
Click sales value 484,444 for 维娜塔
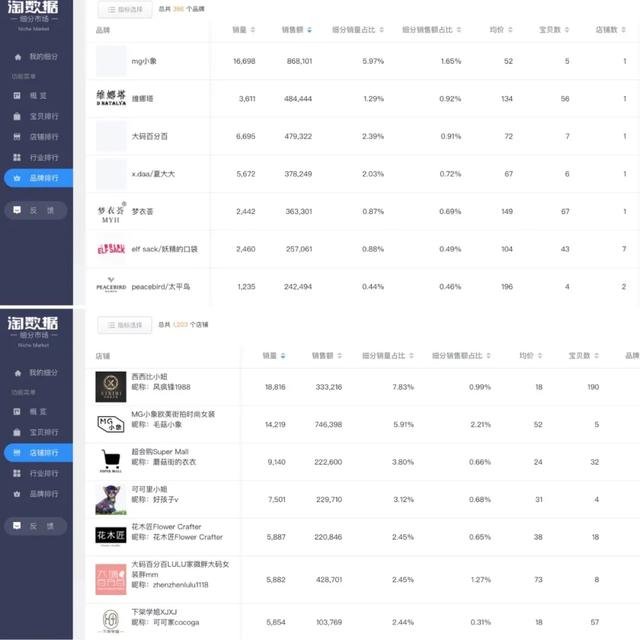tap(298, 99)
